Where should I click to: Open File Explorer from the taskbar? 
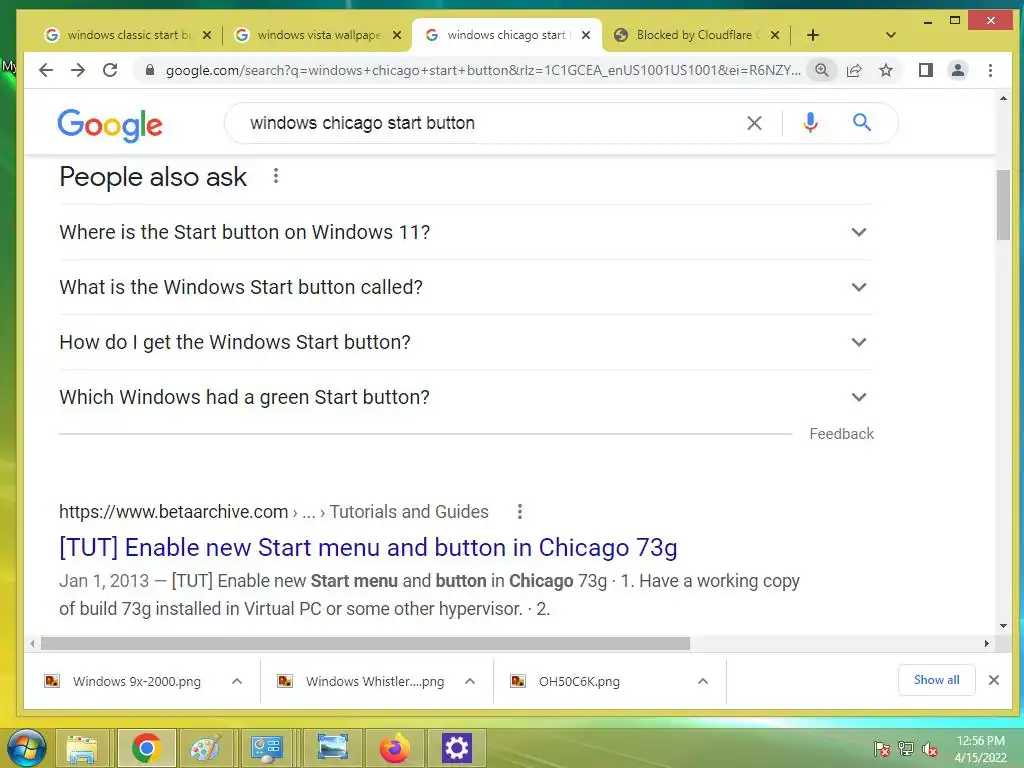[82, 748]
